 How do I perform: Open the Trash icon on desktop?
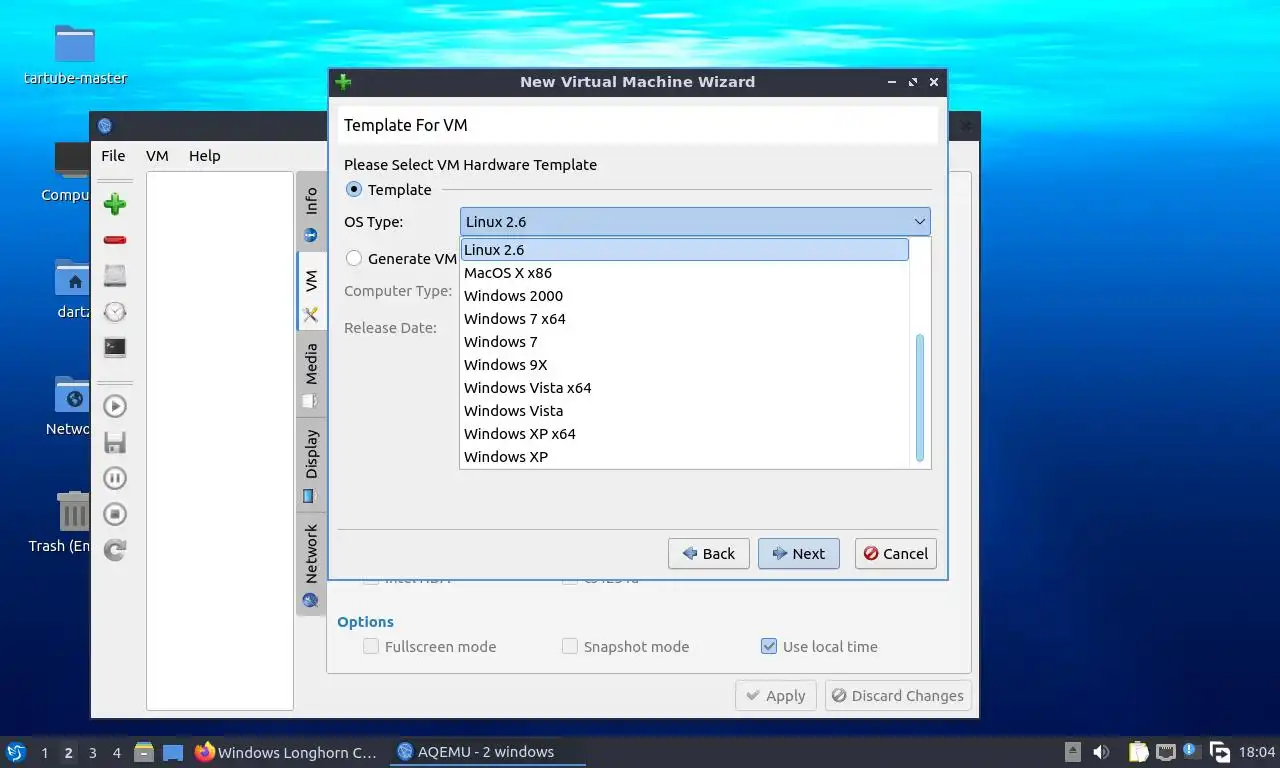[74, 511]
